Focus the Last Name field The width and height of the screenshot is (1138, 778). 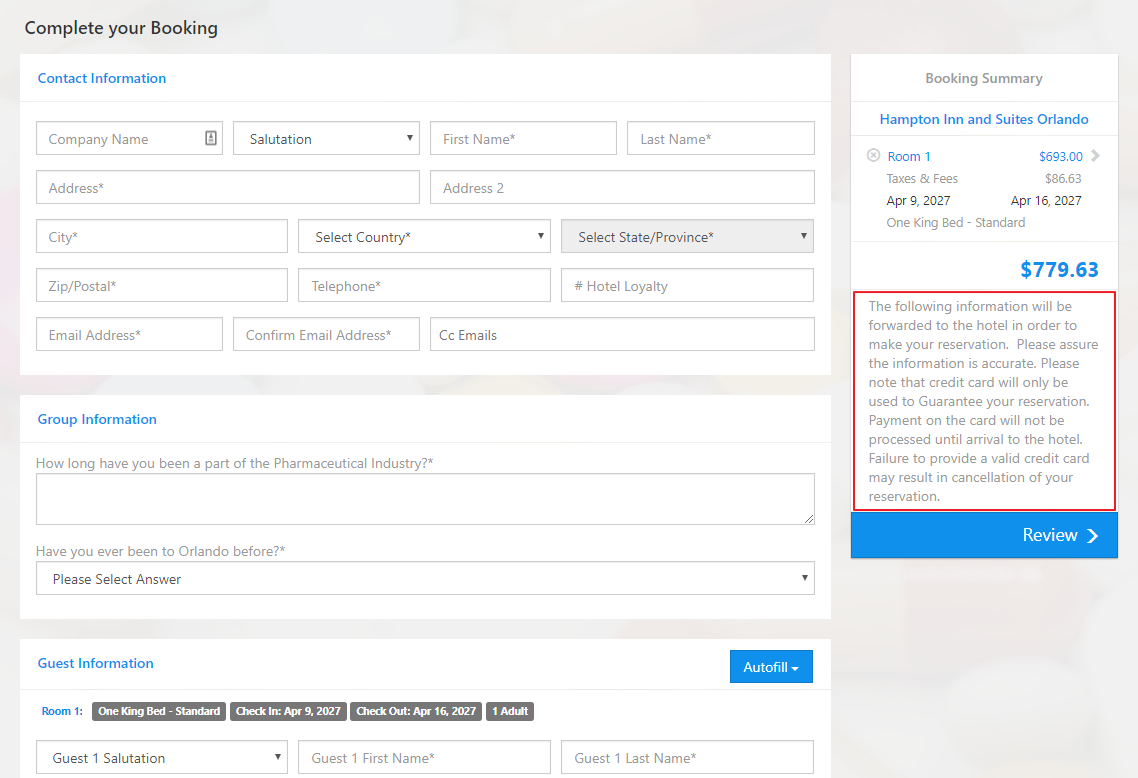[721, 138]
